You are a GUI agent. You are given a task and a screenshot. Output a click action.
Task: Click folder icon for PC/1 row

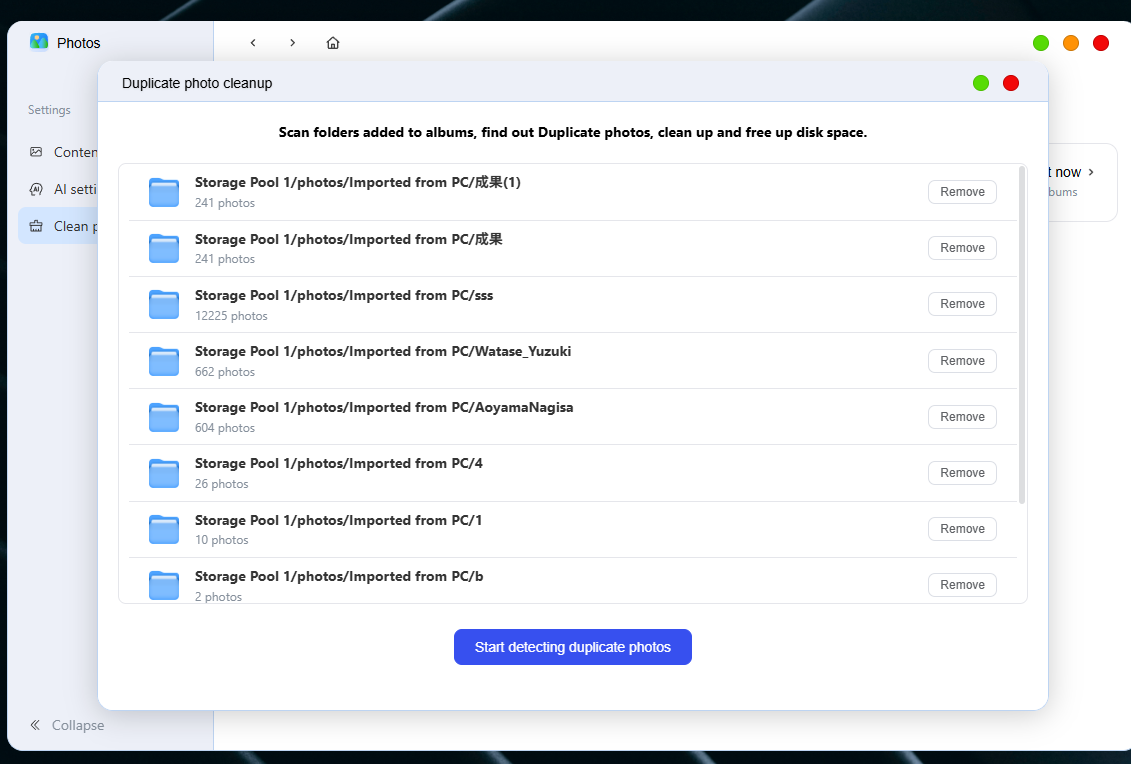click(x=164, y=530)
